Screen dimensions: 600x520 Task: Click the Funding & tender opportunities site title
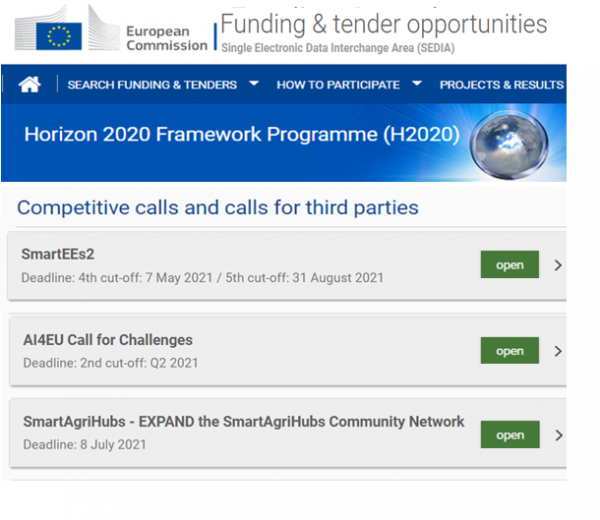pyautogui.click(x=383, y=24)
